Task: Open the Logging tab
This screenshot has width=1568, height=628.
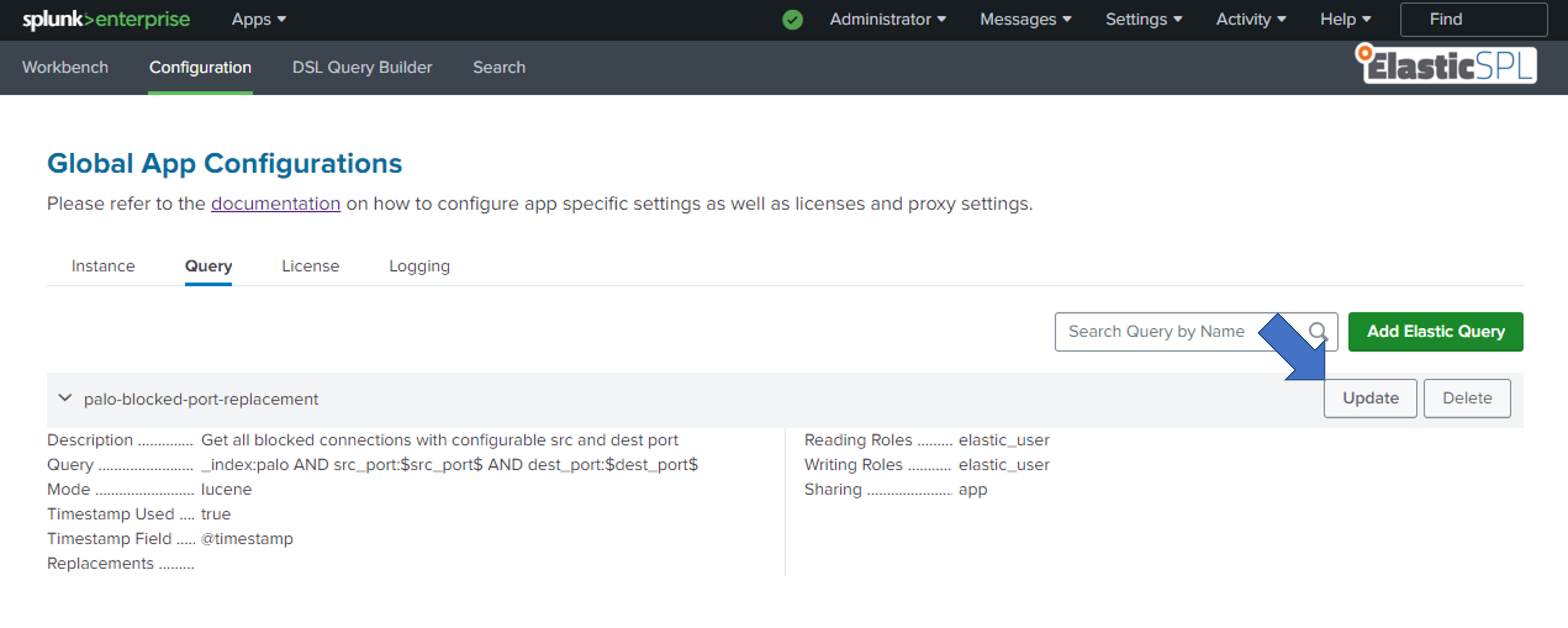Action: point(419,266)
